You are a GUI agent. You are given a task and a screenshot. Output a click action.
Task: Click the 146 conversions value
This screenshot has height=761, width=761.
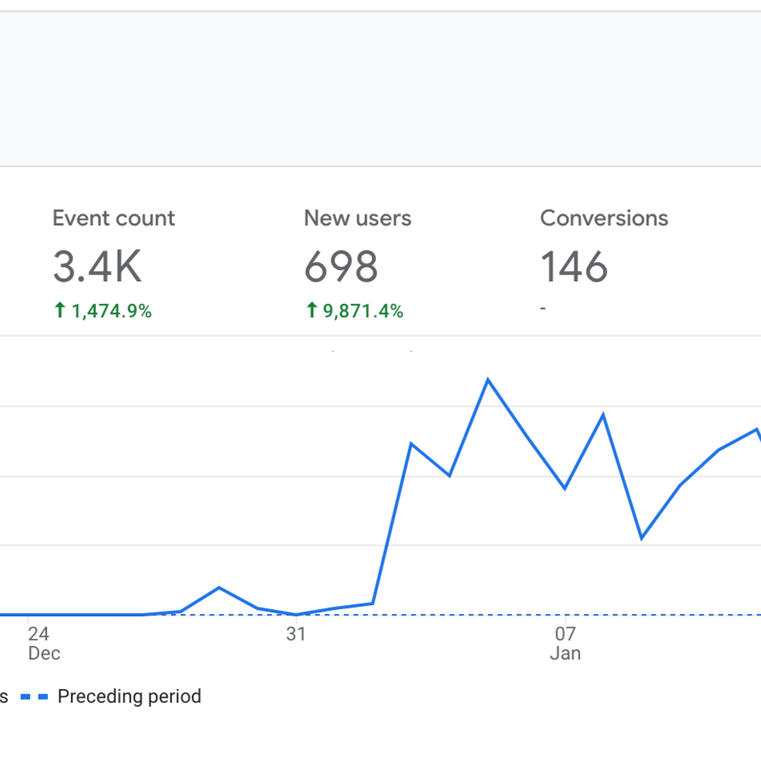[x=574, y=267]
